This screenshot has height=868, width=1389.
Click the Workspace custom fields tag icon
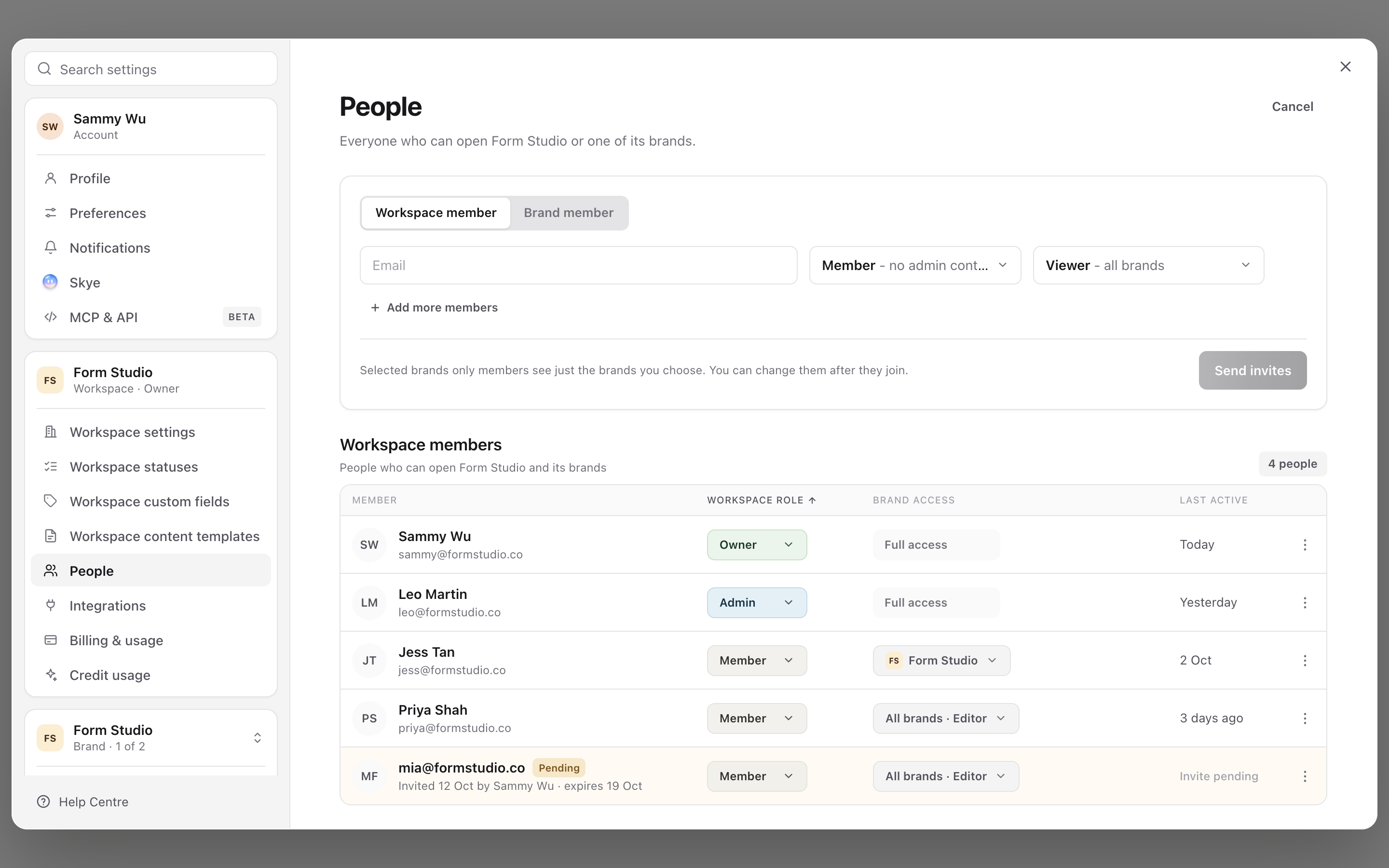[x=51, y=501]
